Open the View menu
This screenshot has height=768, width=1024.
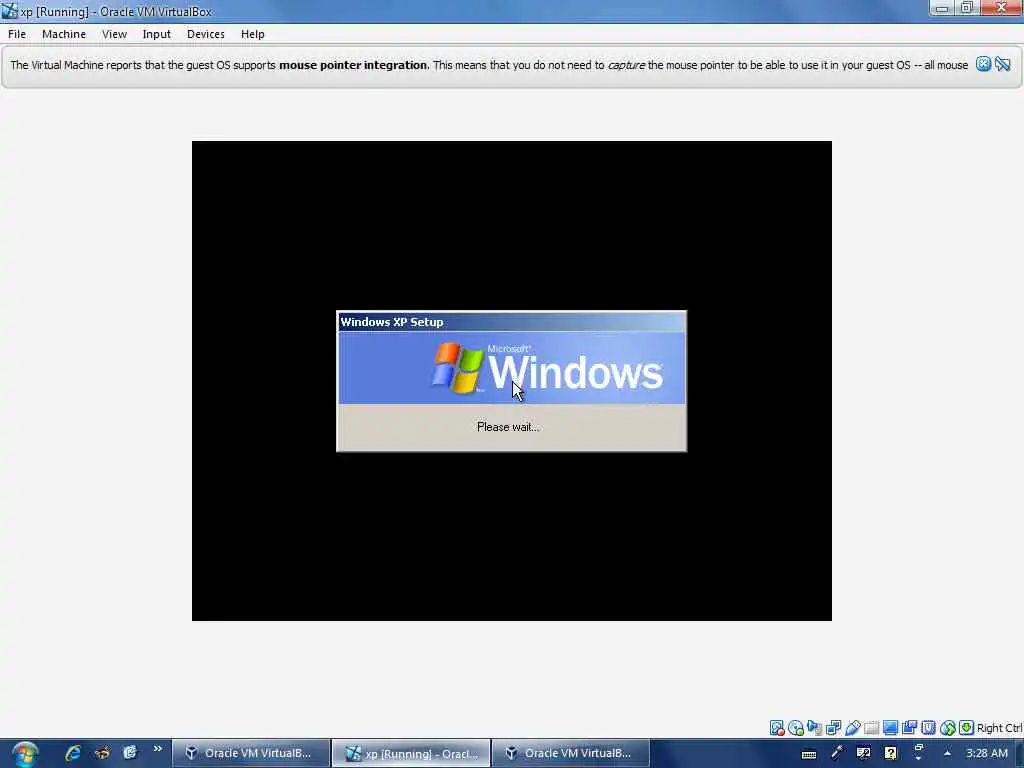point(114,34)
